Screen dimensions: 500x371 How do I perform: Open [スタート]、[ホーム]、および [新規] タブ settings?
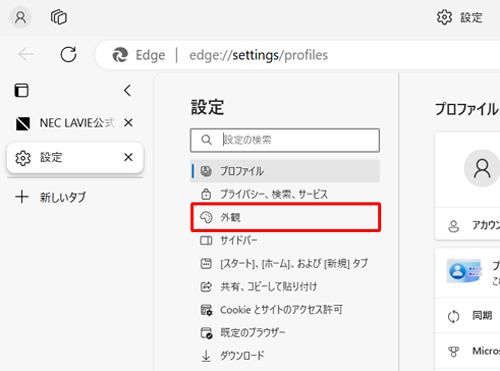pyautogui.click(x=285, y=264)
